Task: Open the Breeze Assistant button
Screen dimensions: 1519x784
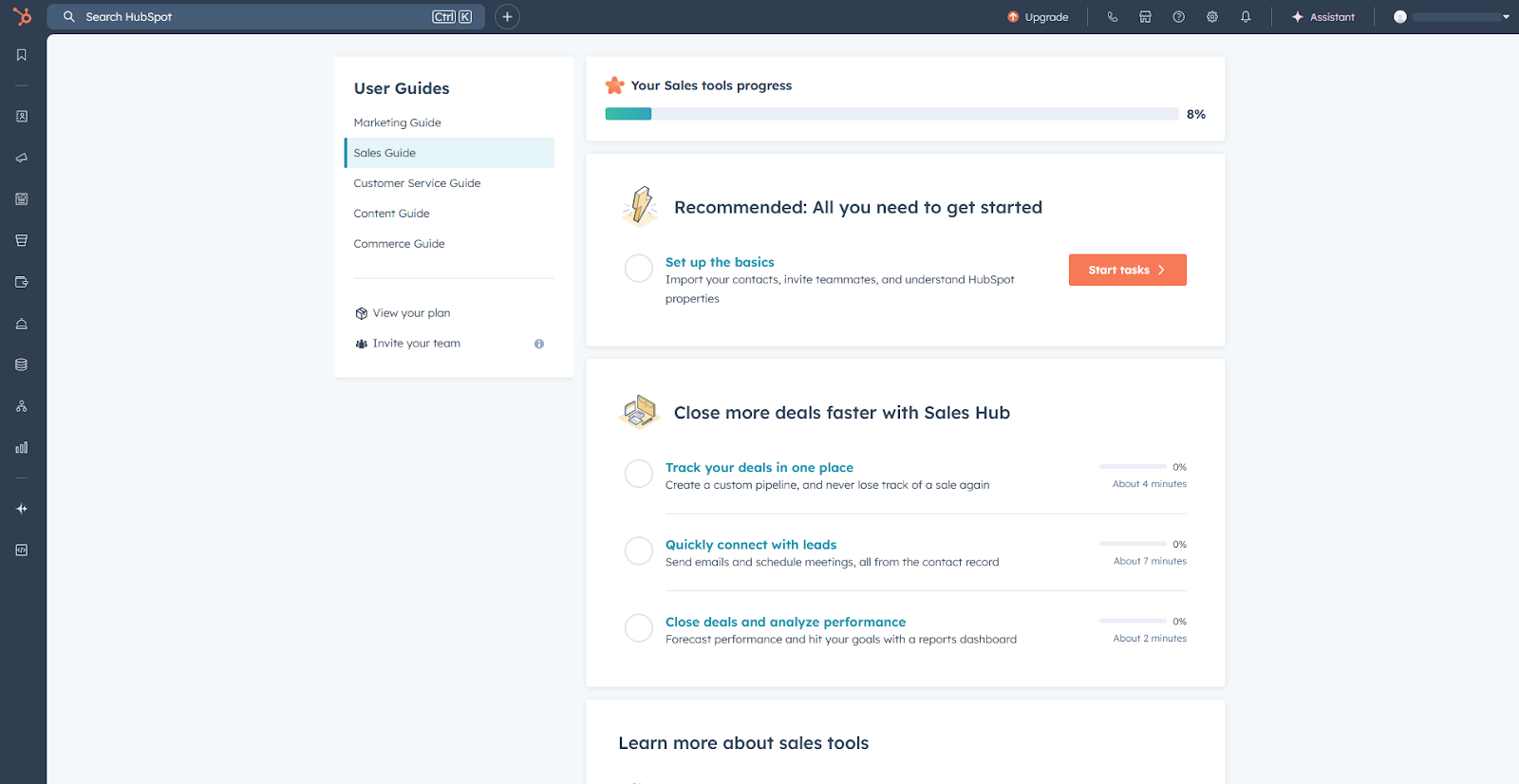Action: 1323,17
